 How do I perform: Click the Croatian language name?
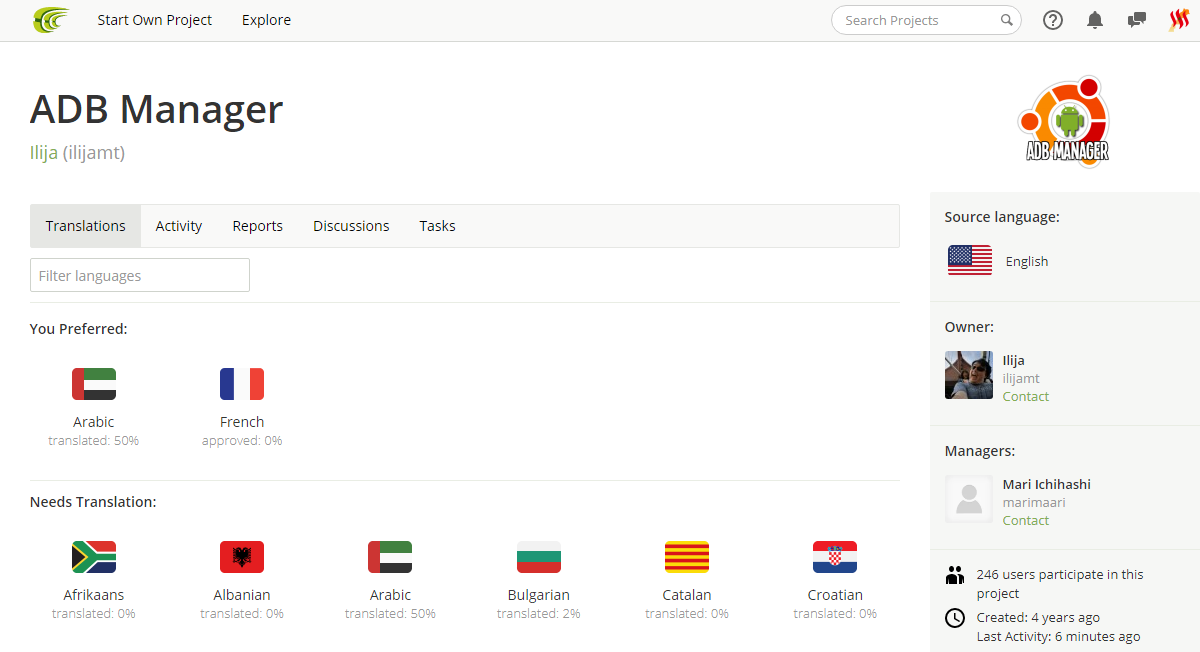coord(835,595)
